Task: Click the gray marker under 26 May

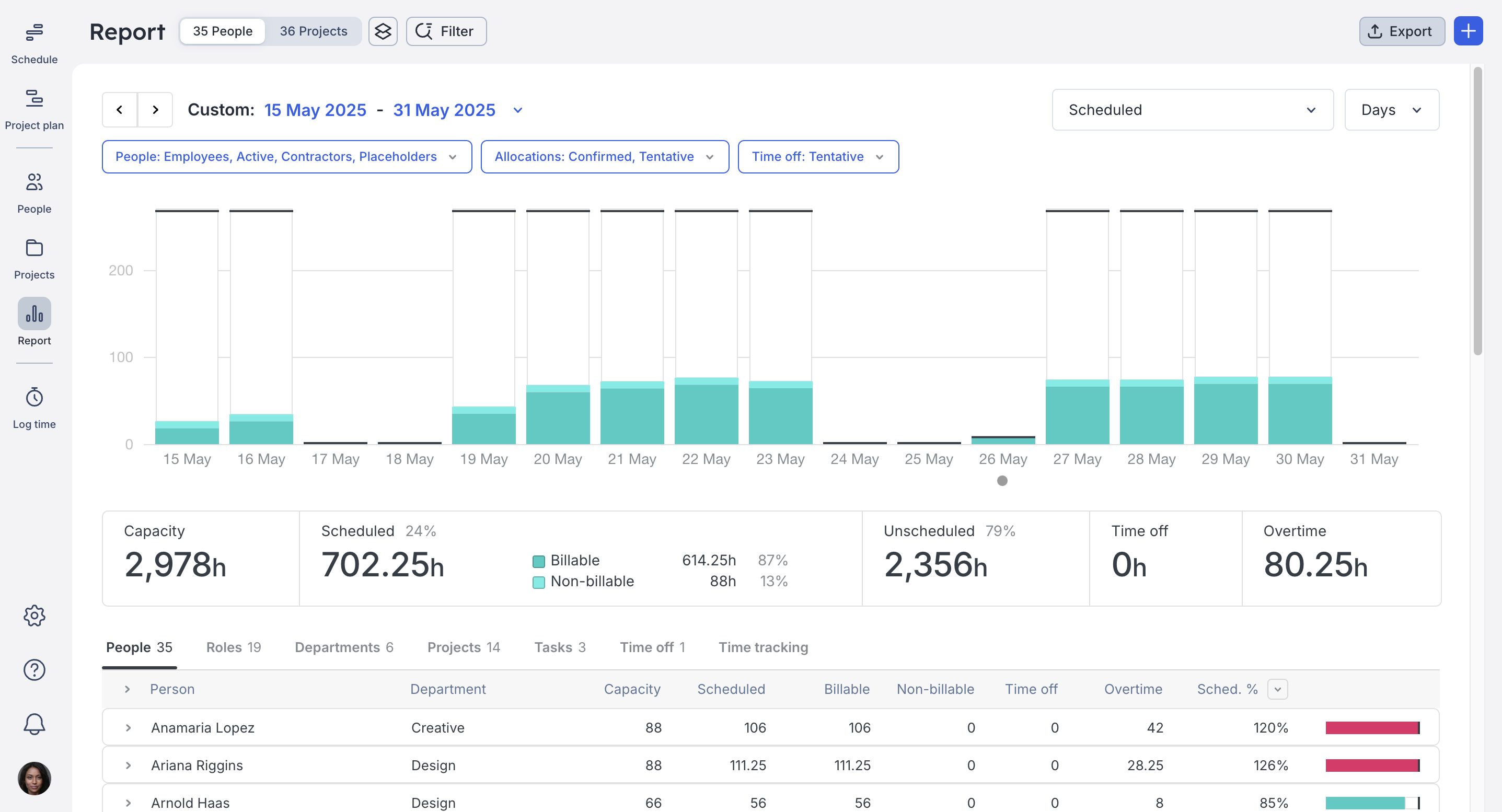Action: [x=1002, y=481]
